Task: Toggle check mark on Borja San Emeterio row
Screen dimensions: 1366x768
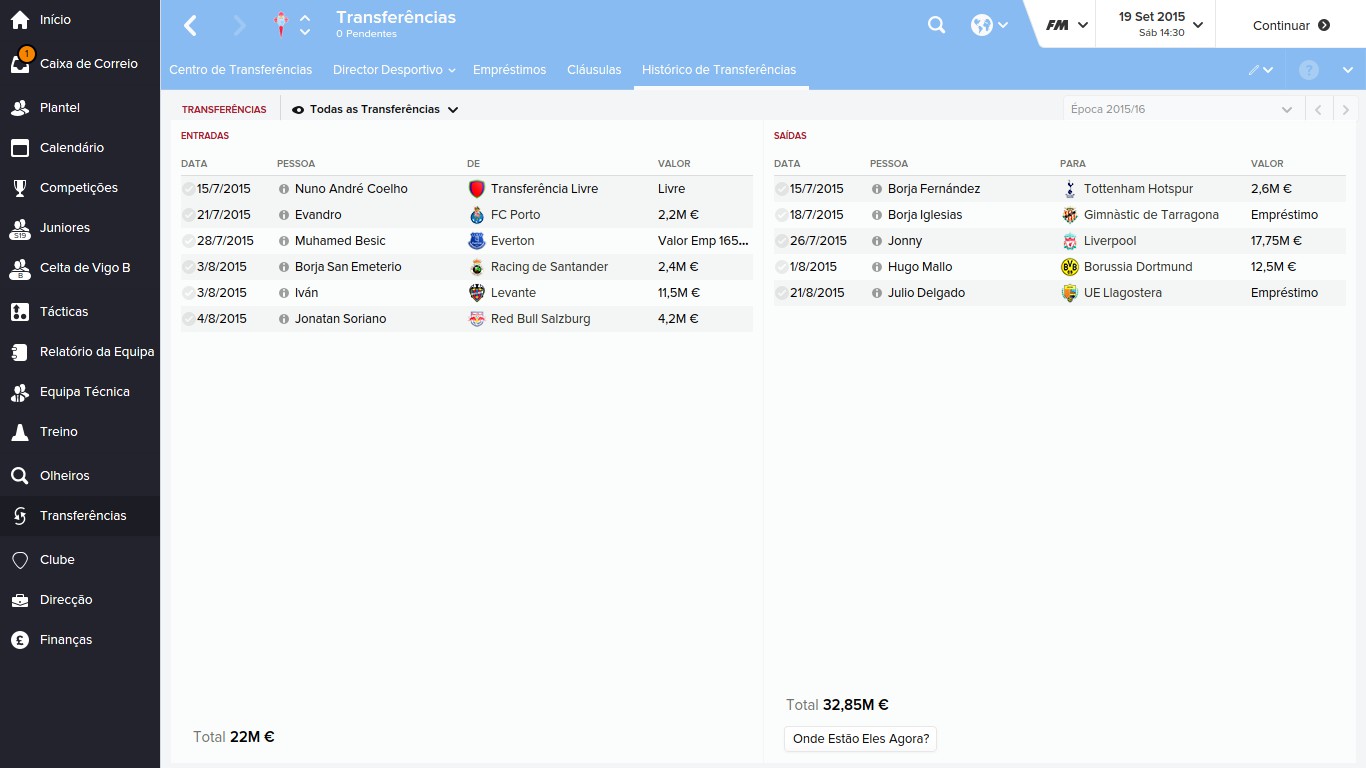Action: (x=188, y=267)
